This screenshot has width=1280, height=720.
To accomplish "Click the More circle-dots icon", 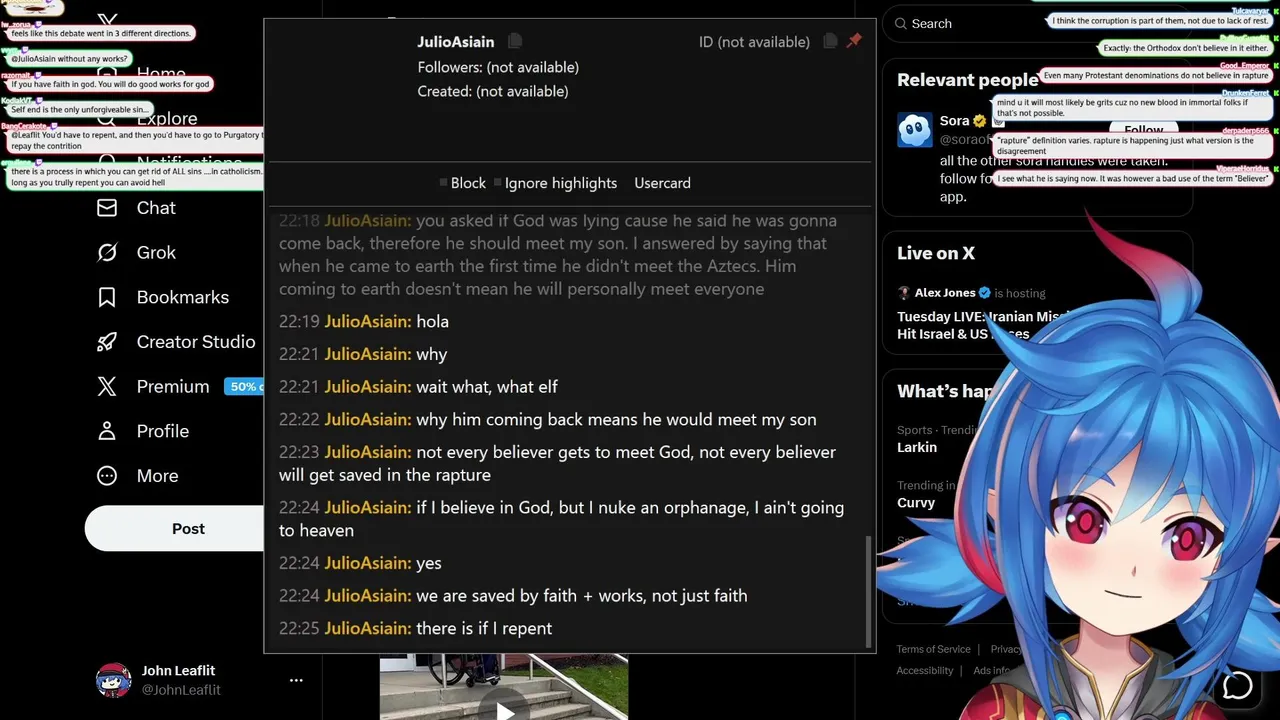I will point(107,476).
